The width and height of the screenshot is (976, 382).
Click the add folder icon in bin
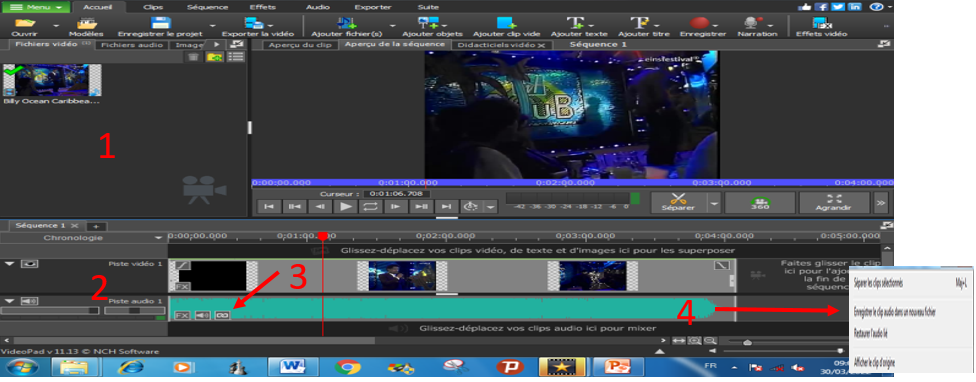pos(215,57)
